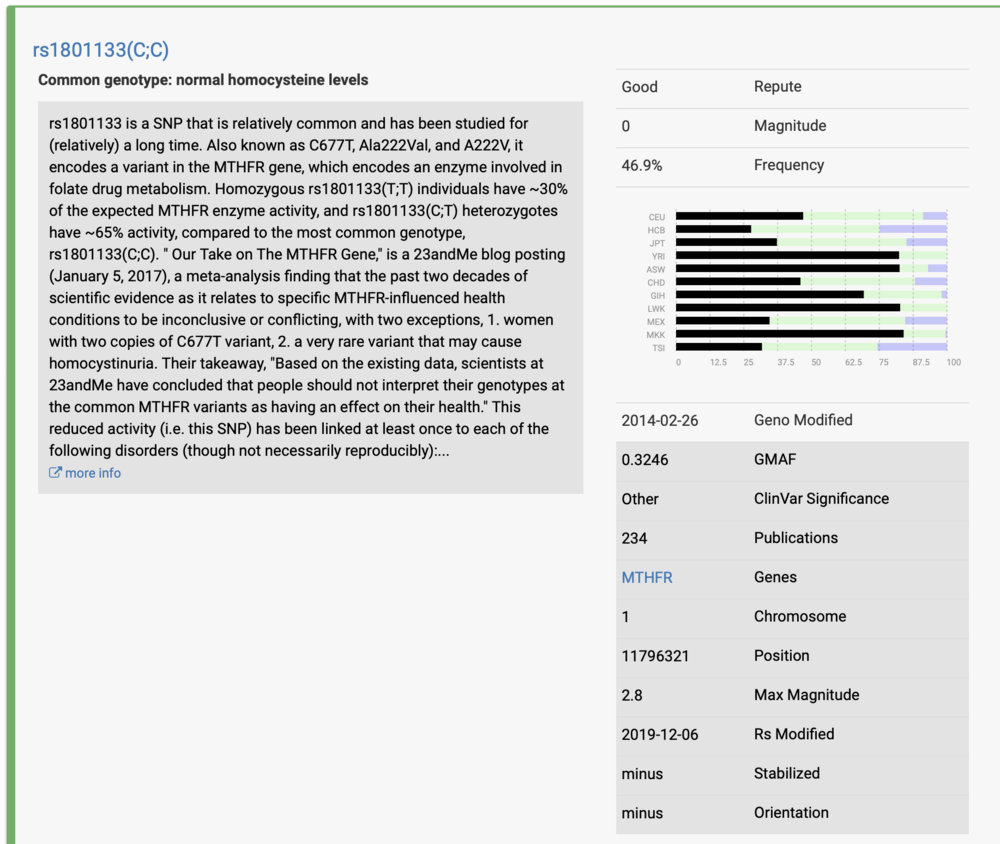Select the GMAF value 0.3246

[x=646, y=460]
